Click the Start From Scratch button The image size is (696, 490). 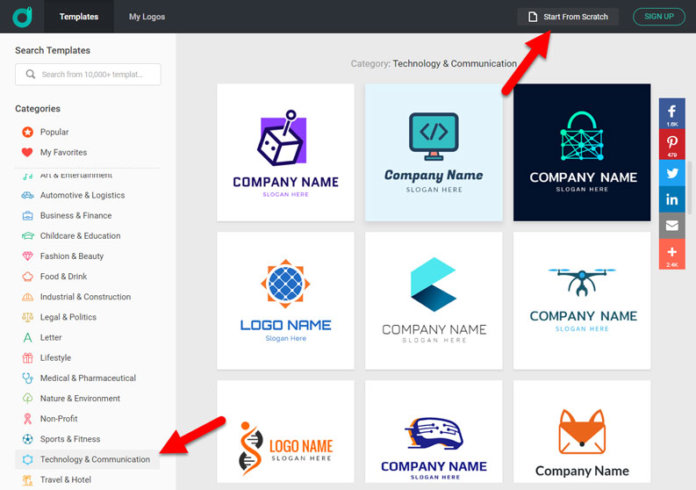click(568, 17)
